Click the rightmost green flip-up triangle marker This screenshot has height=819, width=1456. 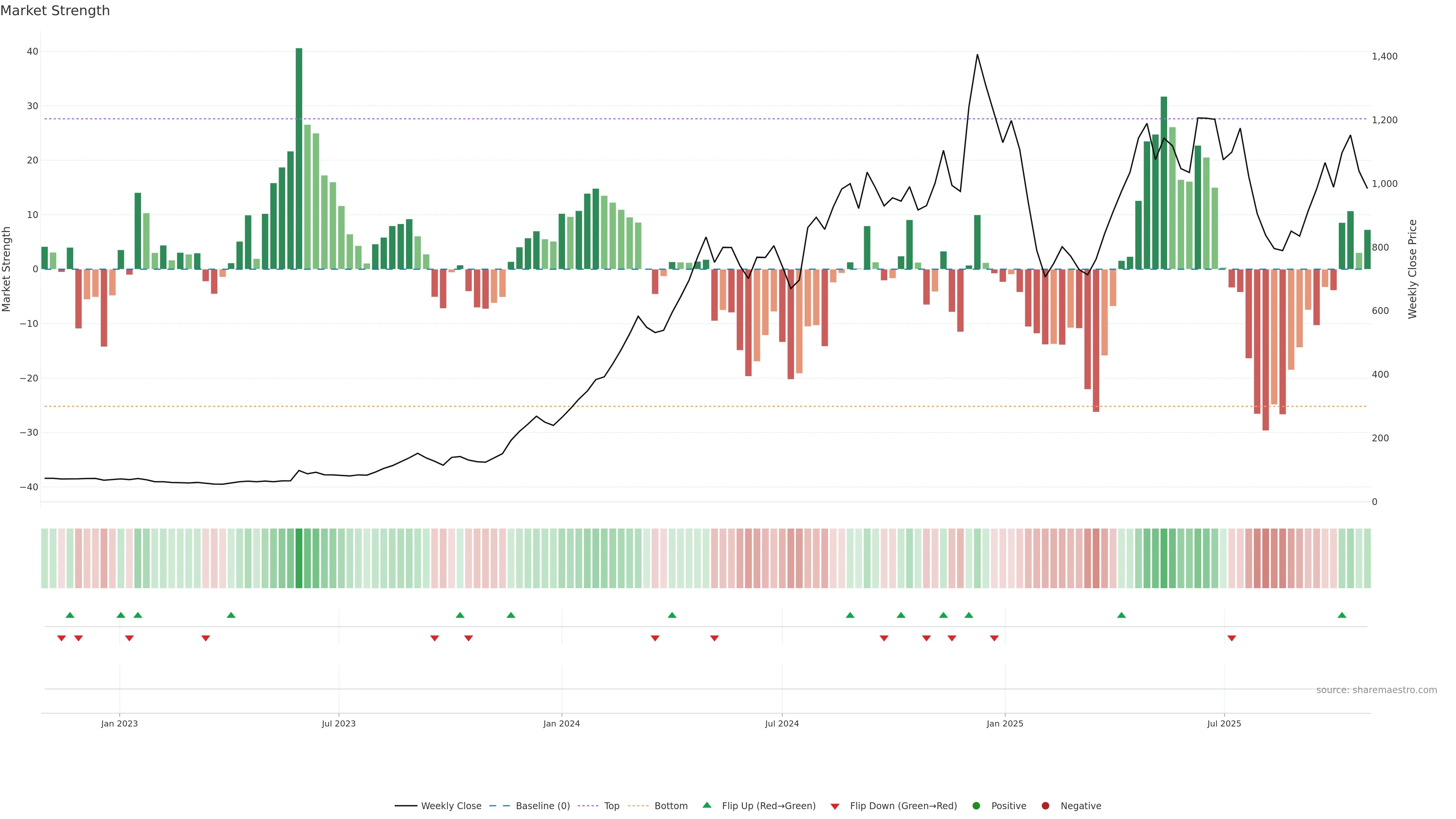(1342, 615)
